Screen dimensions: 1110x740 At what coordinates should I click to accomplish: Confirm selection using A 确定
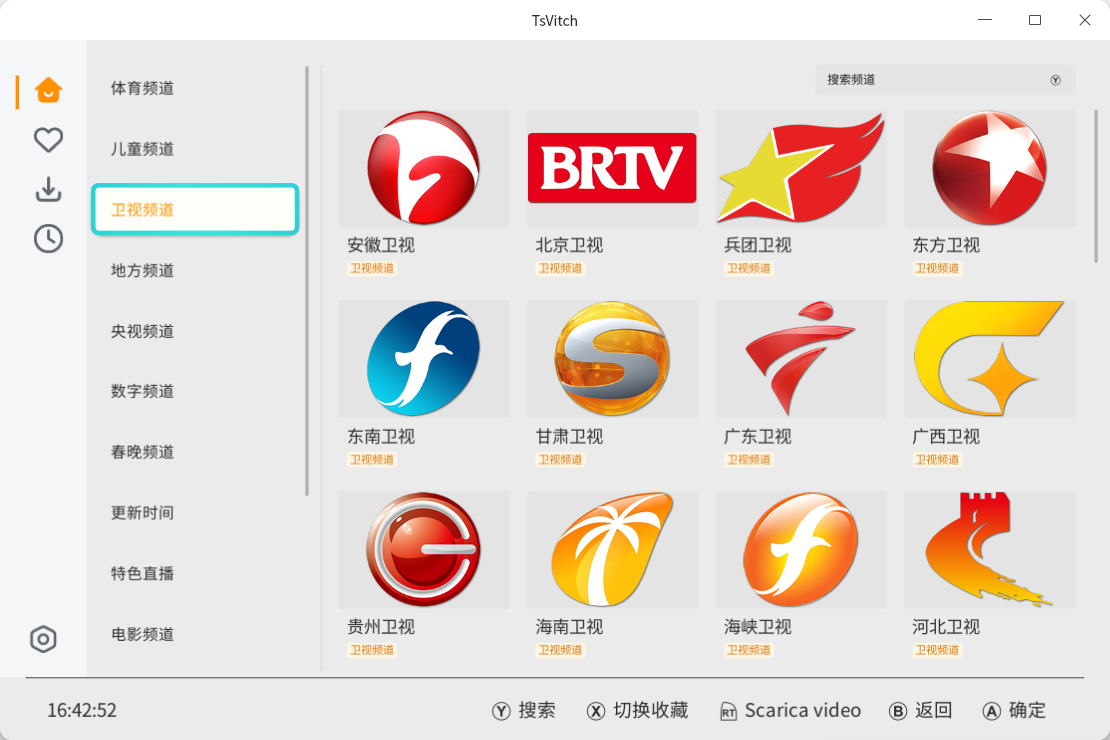1012,710
